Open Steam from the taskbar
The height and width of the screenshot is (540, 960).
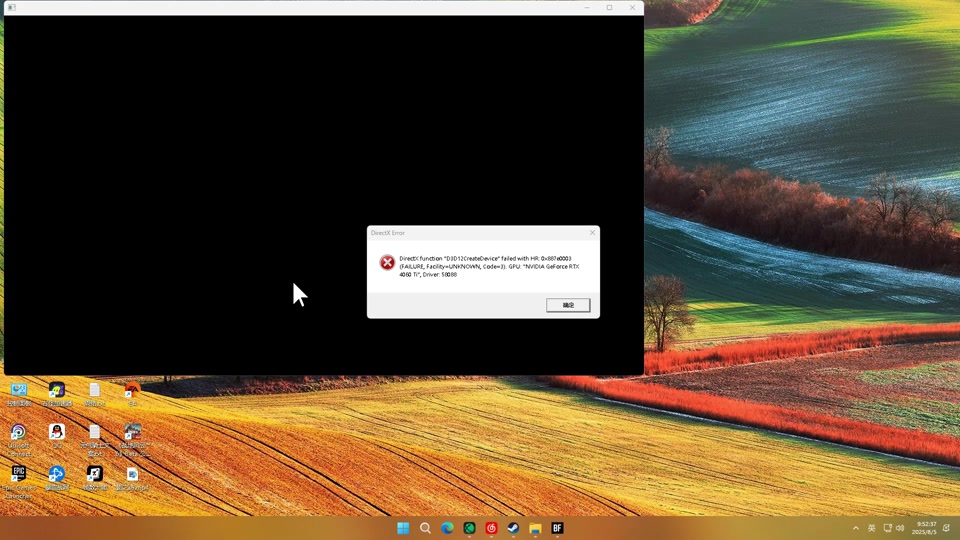coord(513,528)
